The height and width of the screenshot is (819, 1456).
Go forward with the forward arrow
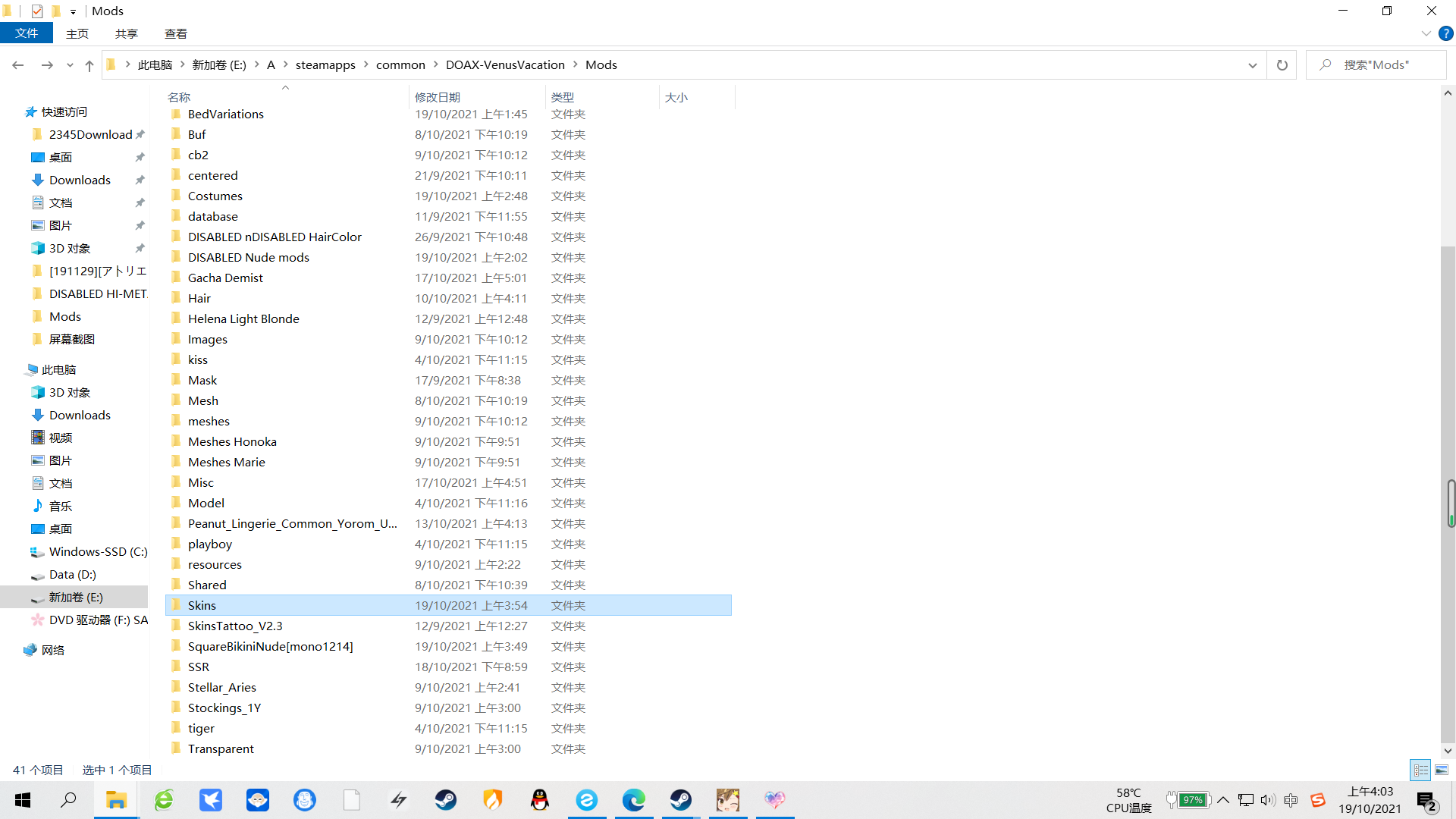(47, 65)
